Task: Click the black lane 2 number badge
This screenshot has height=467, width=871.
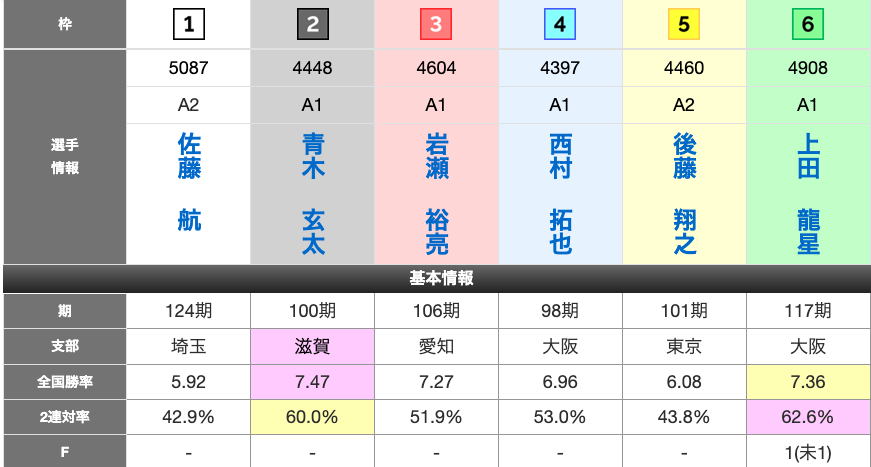Action: [x=312, y=24]
